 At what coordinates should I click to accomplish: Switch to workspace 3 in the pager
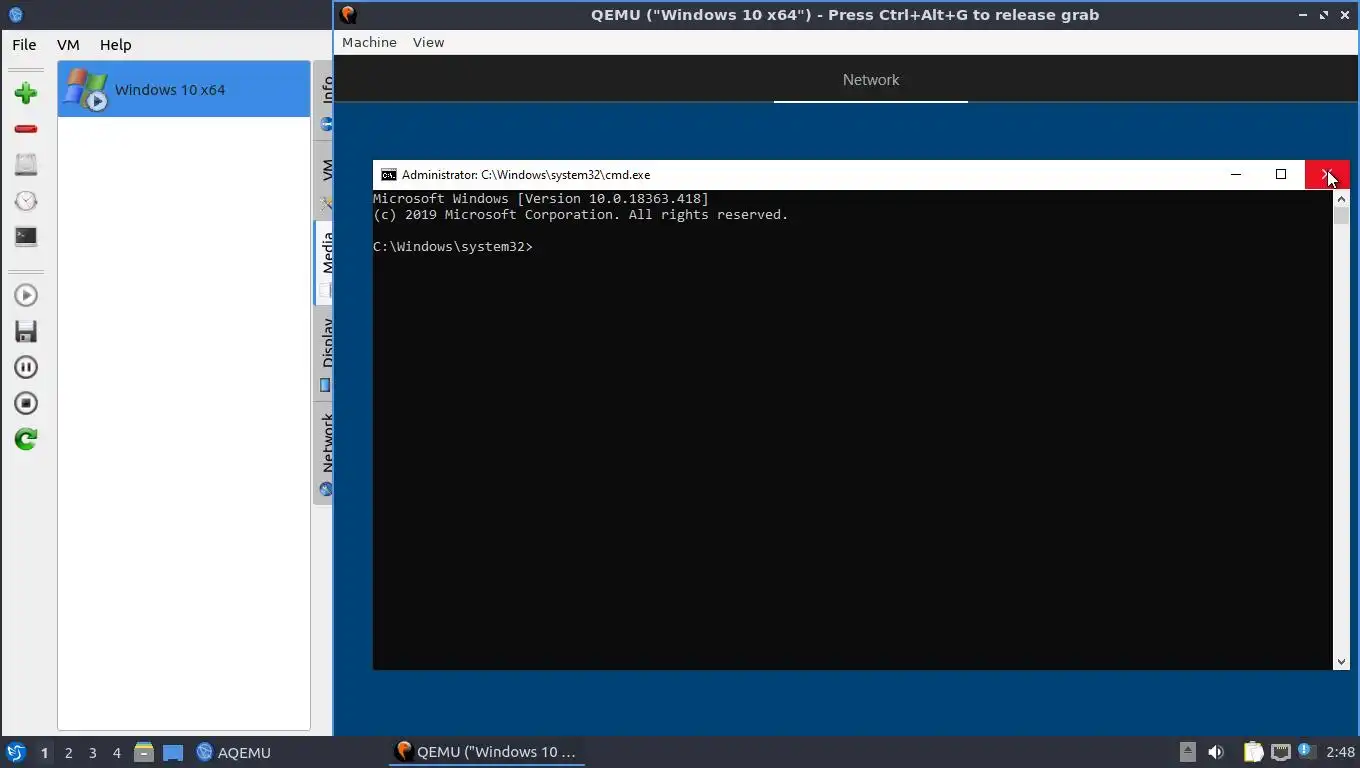(92, 753)
